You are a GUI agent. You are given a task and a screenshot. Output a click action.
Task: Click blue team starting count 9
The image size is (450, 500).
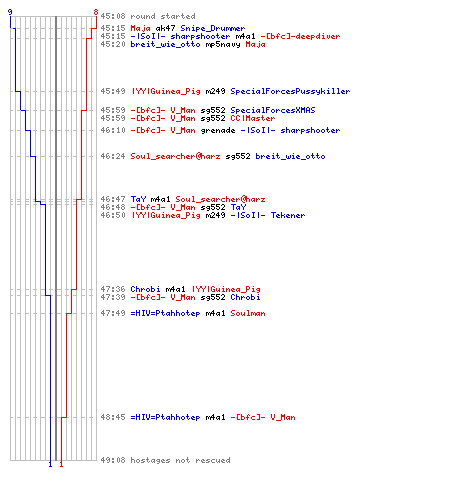(x=10, y=12)
